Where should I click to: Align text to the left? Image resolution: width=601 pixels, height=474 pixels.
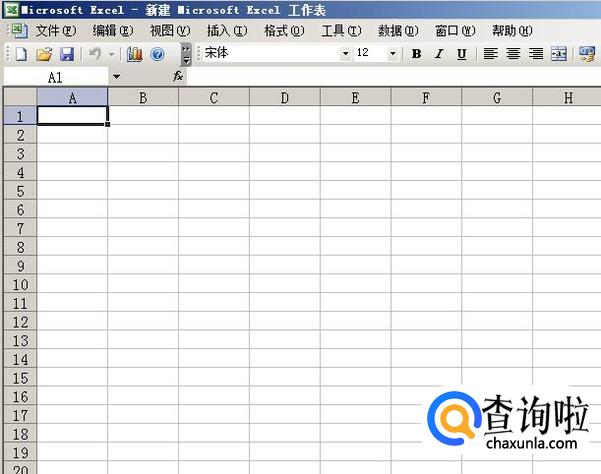490,54
